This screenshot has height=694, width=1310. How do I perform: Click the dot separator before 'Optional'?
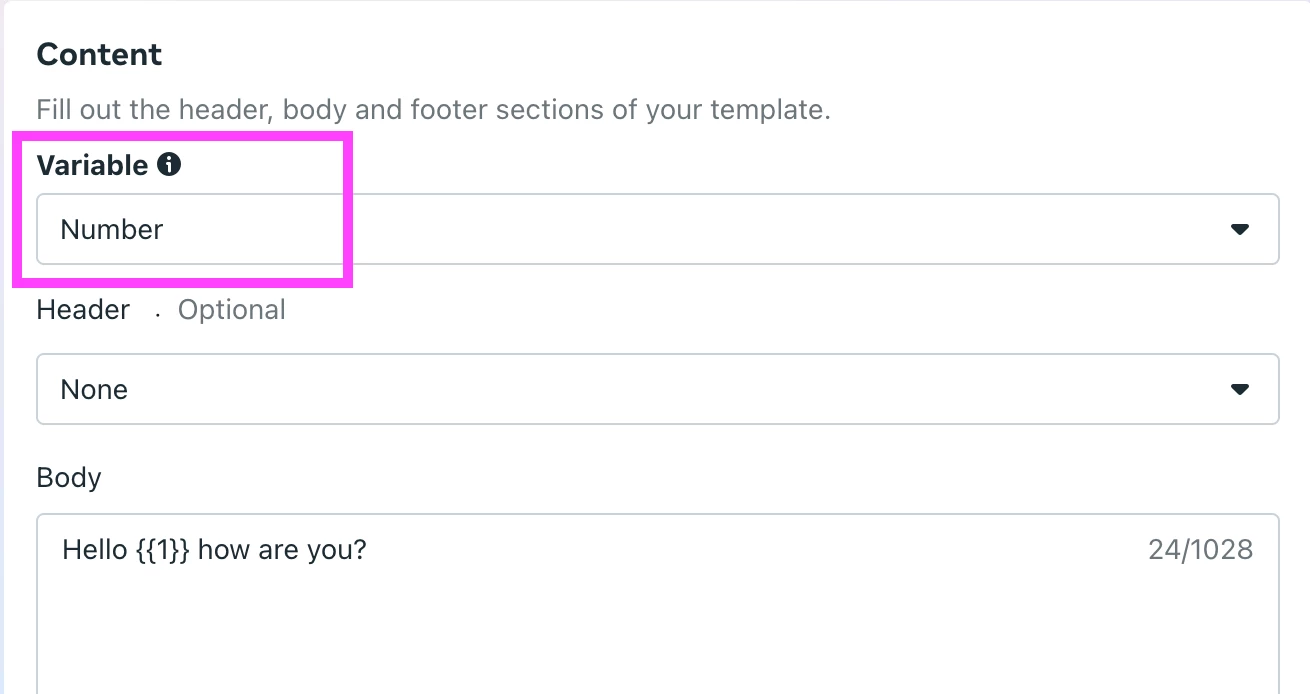[x=157, y=312]
